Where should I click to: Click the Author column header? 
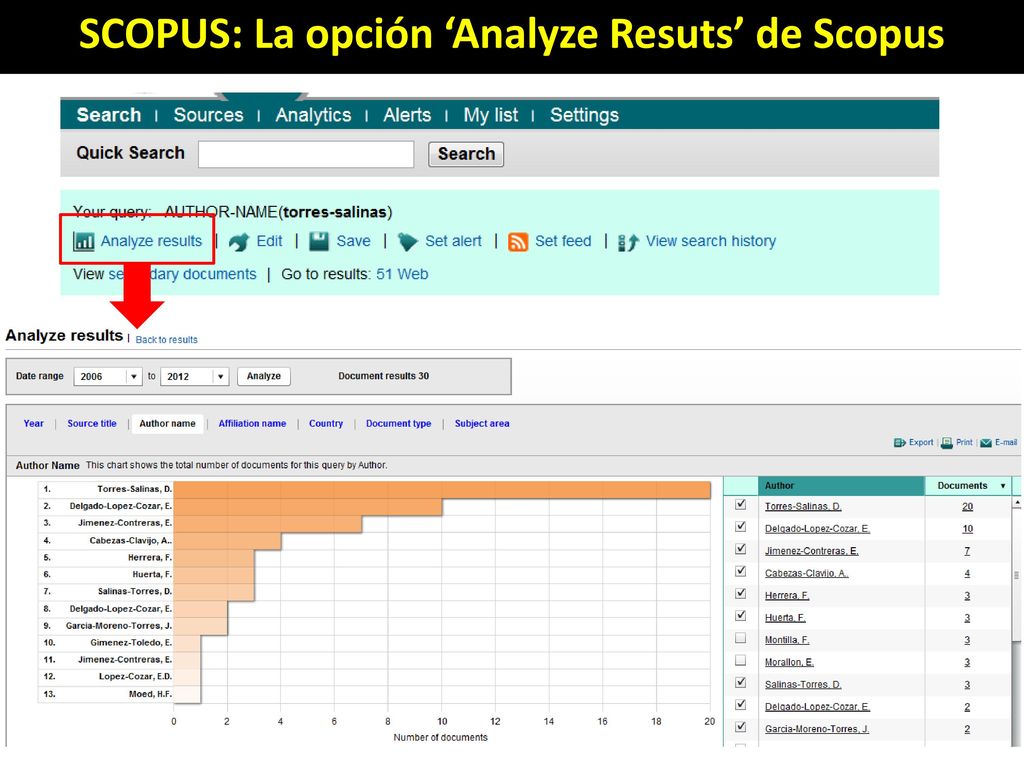click(841, 486)
